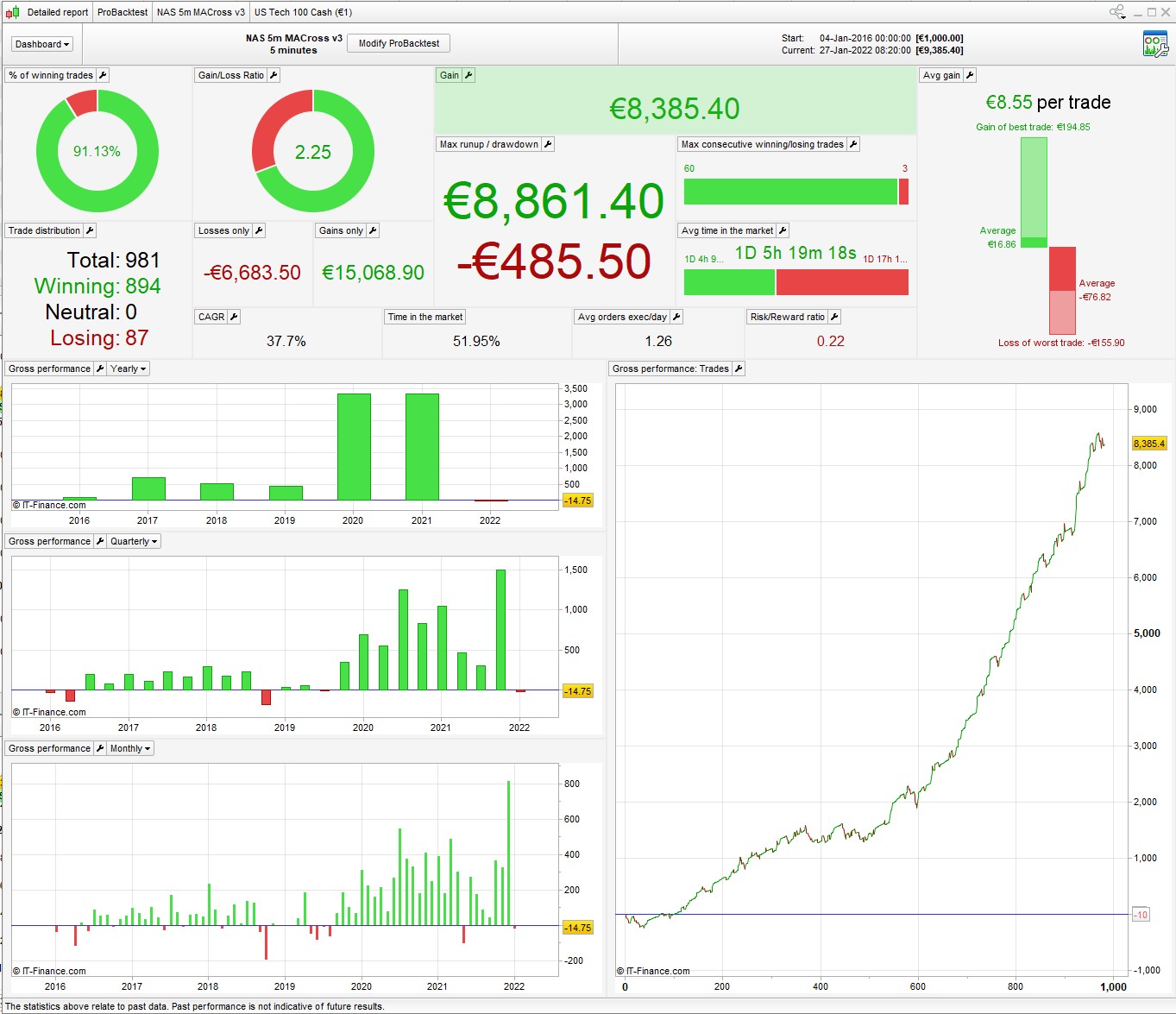Open the Losses only wrench icon

point(259,230)
